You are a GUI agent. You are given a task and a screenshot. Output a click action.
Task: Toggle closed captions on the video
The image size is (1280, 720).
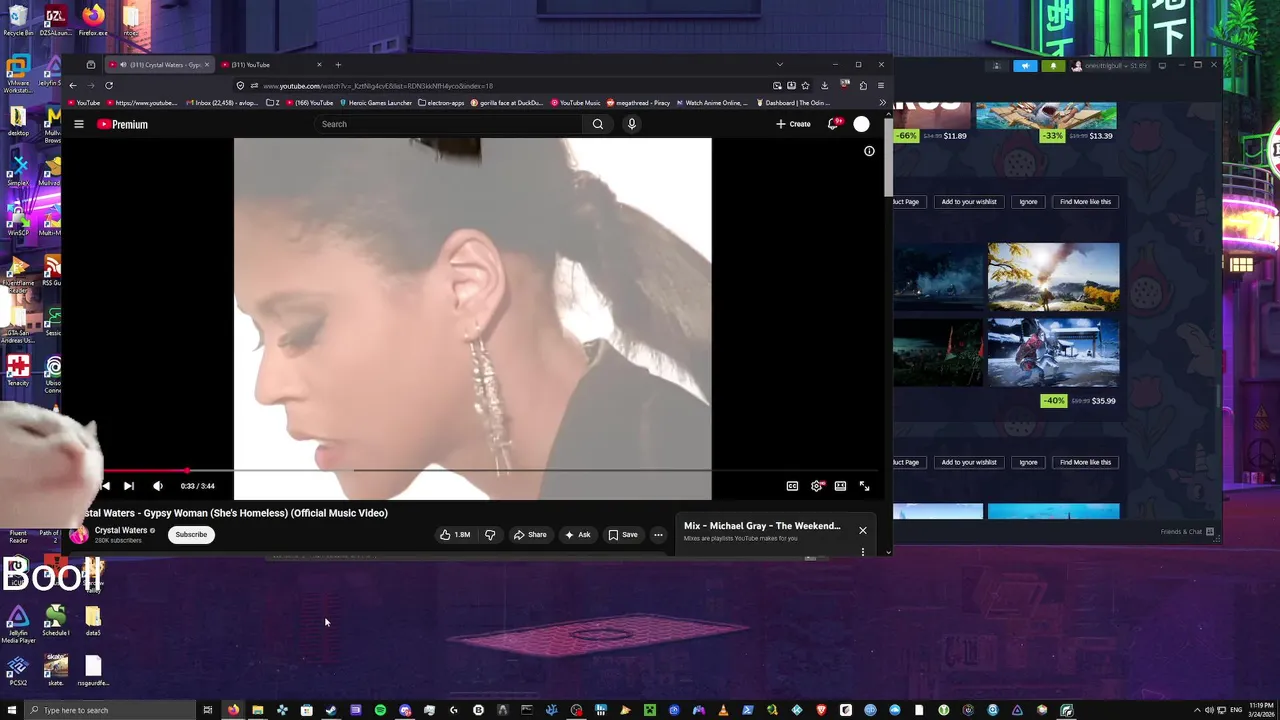pyautogui.click(x=792, y=486)
